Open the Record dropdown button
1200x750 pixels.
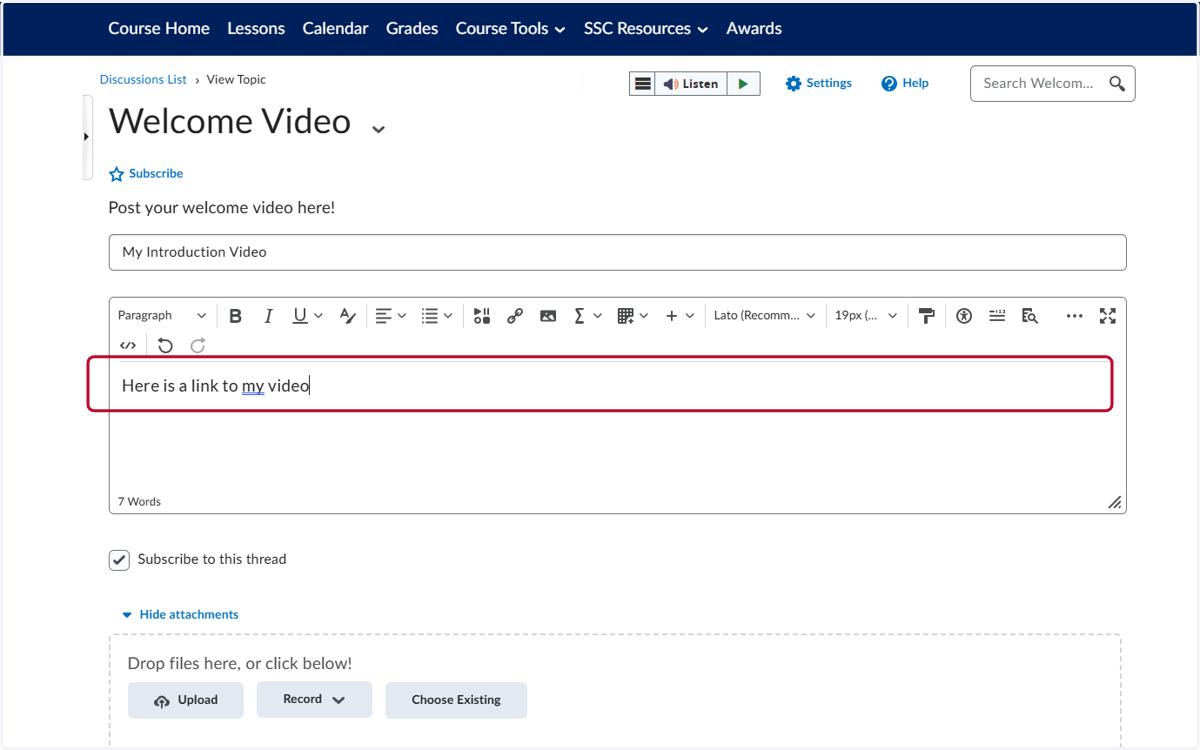tap(314, 700)
